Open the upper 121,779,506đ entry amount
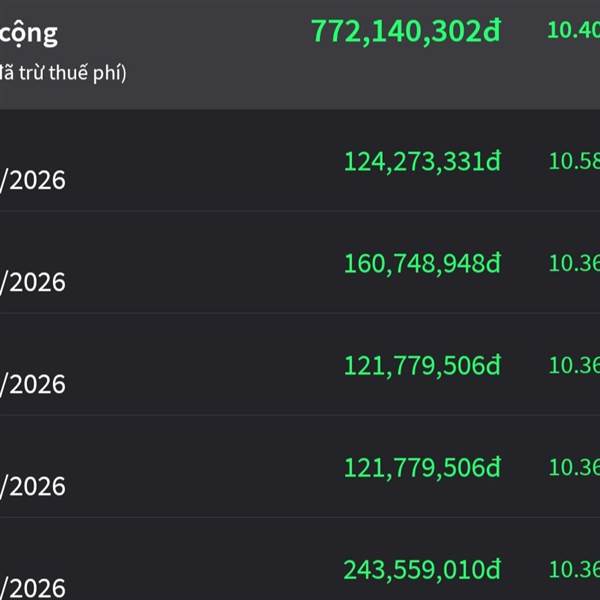 (422, 365)
